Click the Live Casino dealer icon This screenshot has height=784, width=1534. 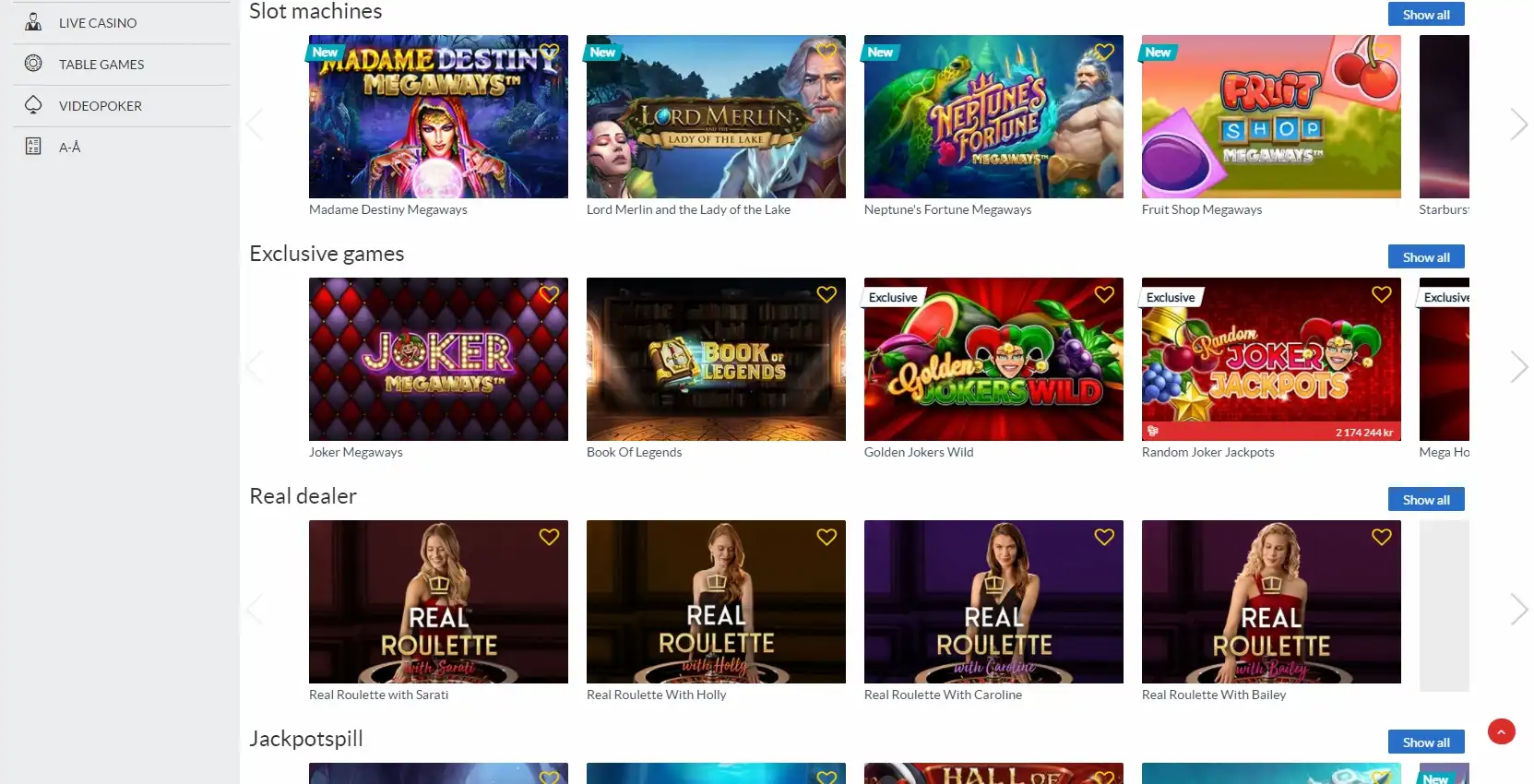pos(33,22)
